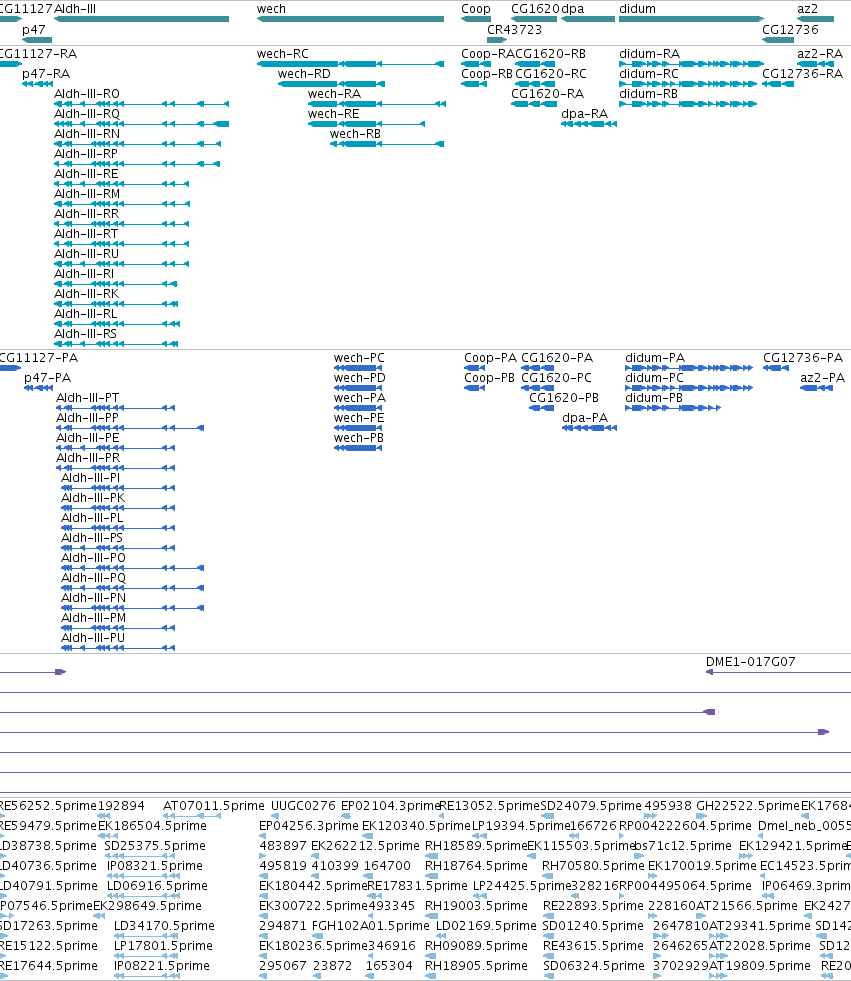Click the EP02104.3prime EST label
This screenshot has width=851, height=981.
(391, 806)
